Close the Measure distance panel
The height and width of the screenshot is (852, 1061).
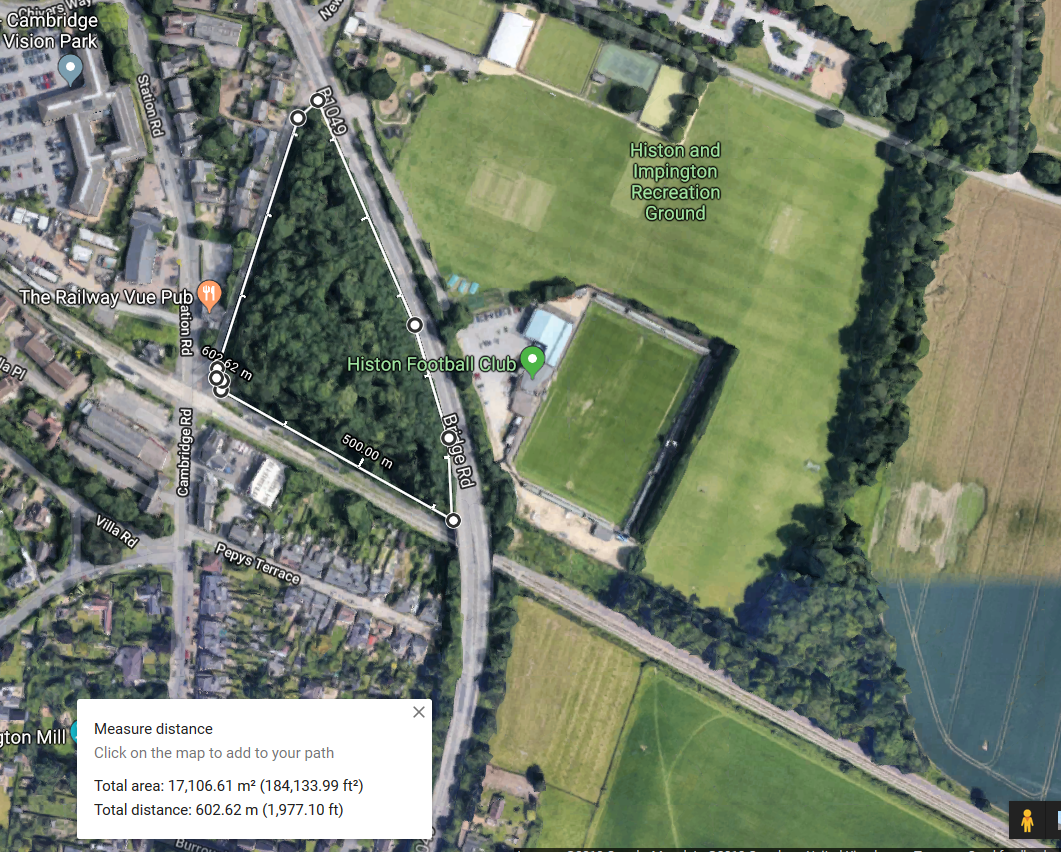[419, 712]
